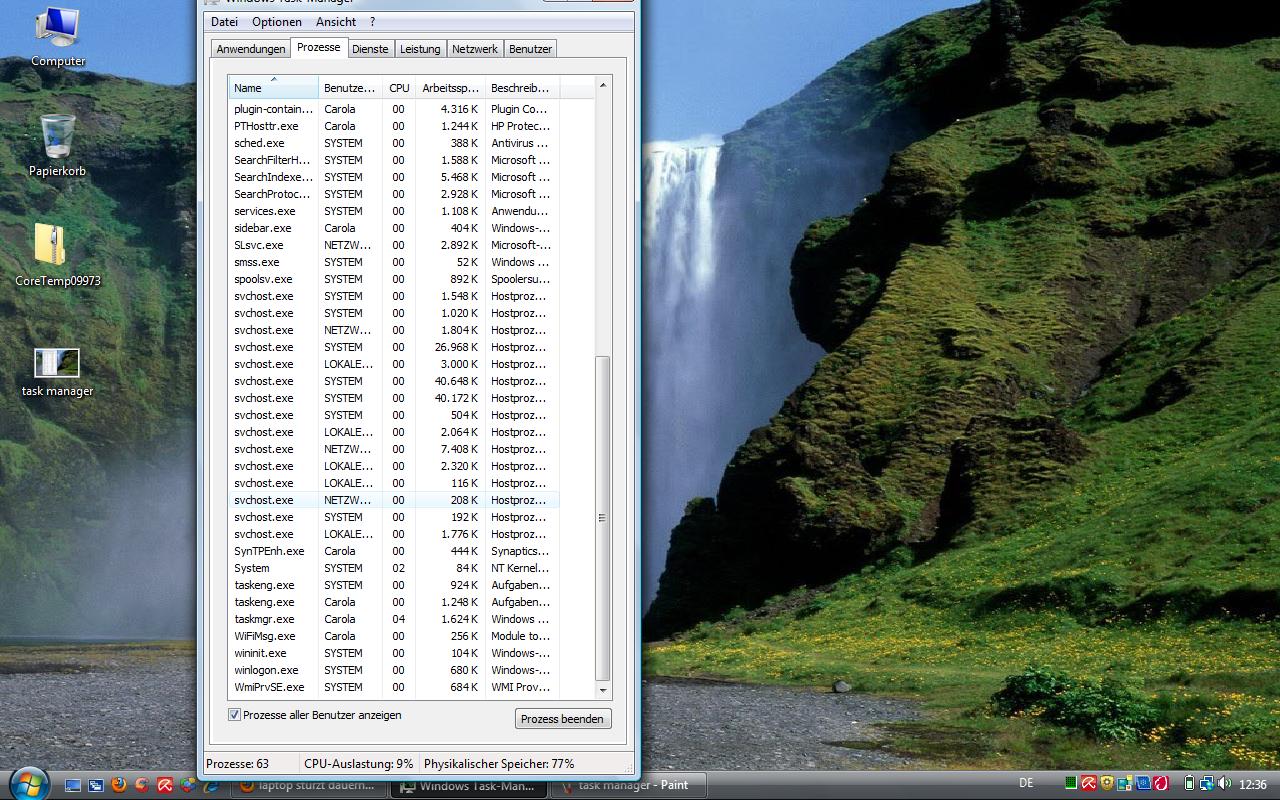Select the plugin-contain... process row
The width and height of the screenshot is (1280, 800).
tap(393, 109)
